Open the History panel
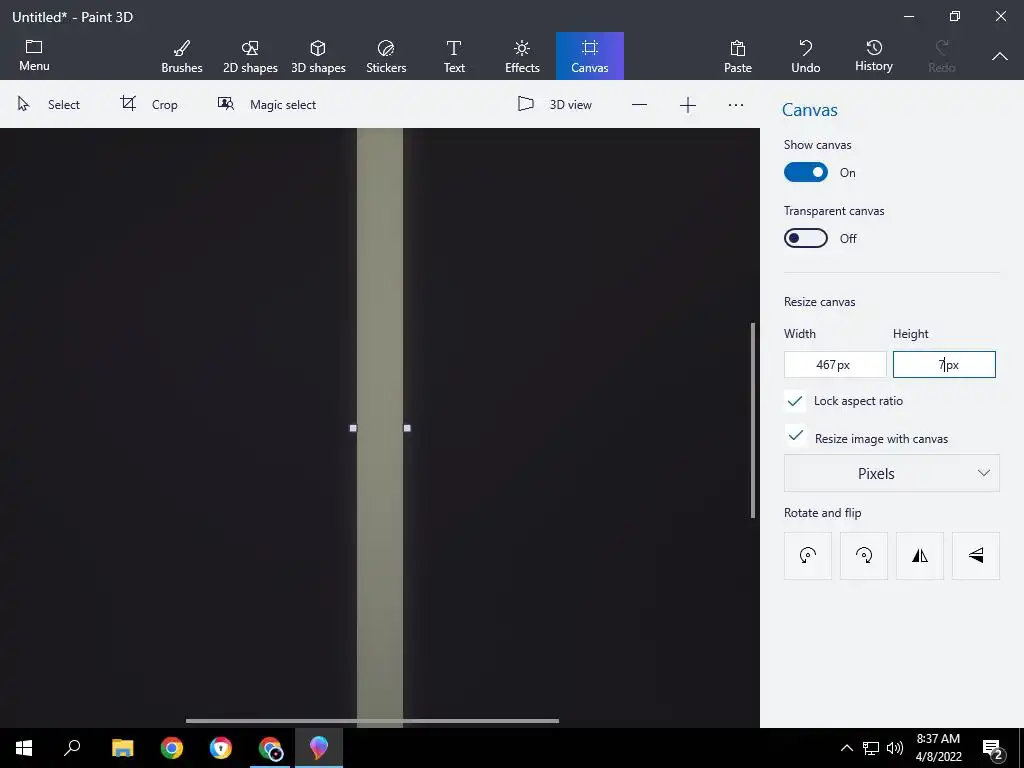Screen dimensions: 1024x768 [x=874, y=56]
